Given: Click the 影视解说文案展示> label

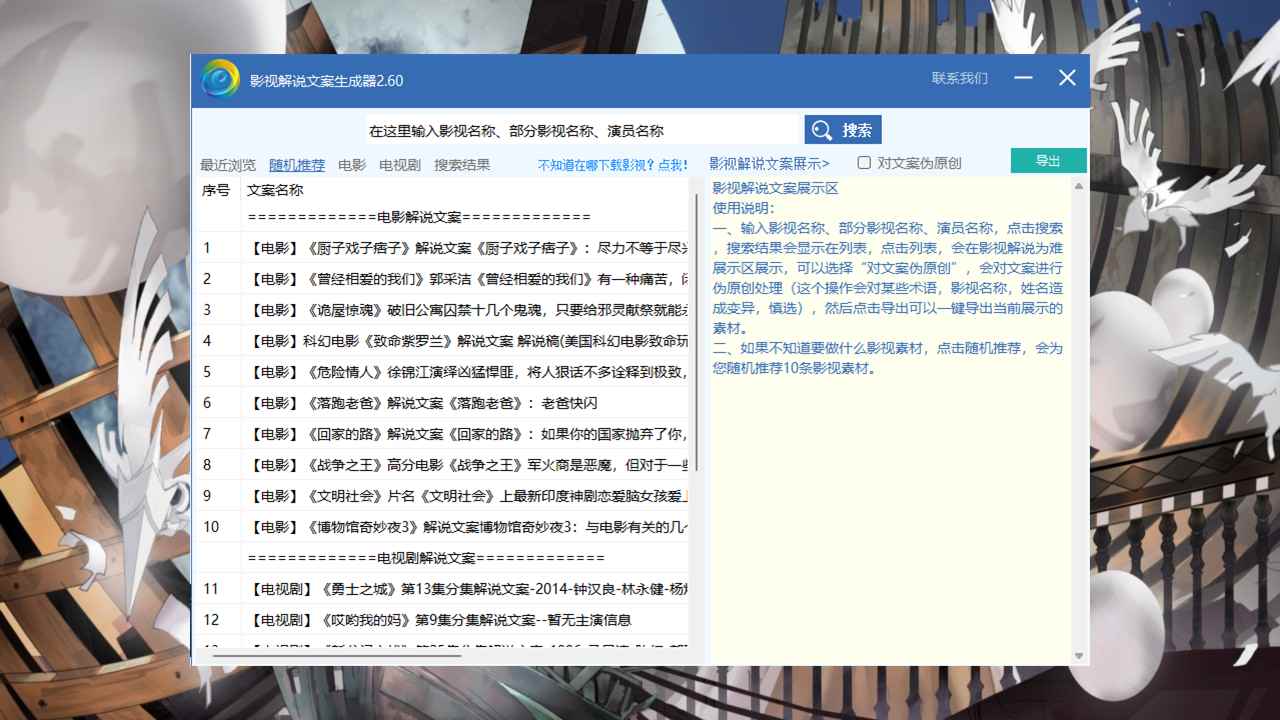Looking at the screenshot, I should point(769,163).
